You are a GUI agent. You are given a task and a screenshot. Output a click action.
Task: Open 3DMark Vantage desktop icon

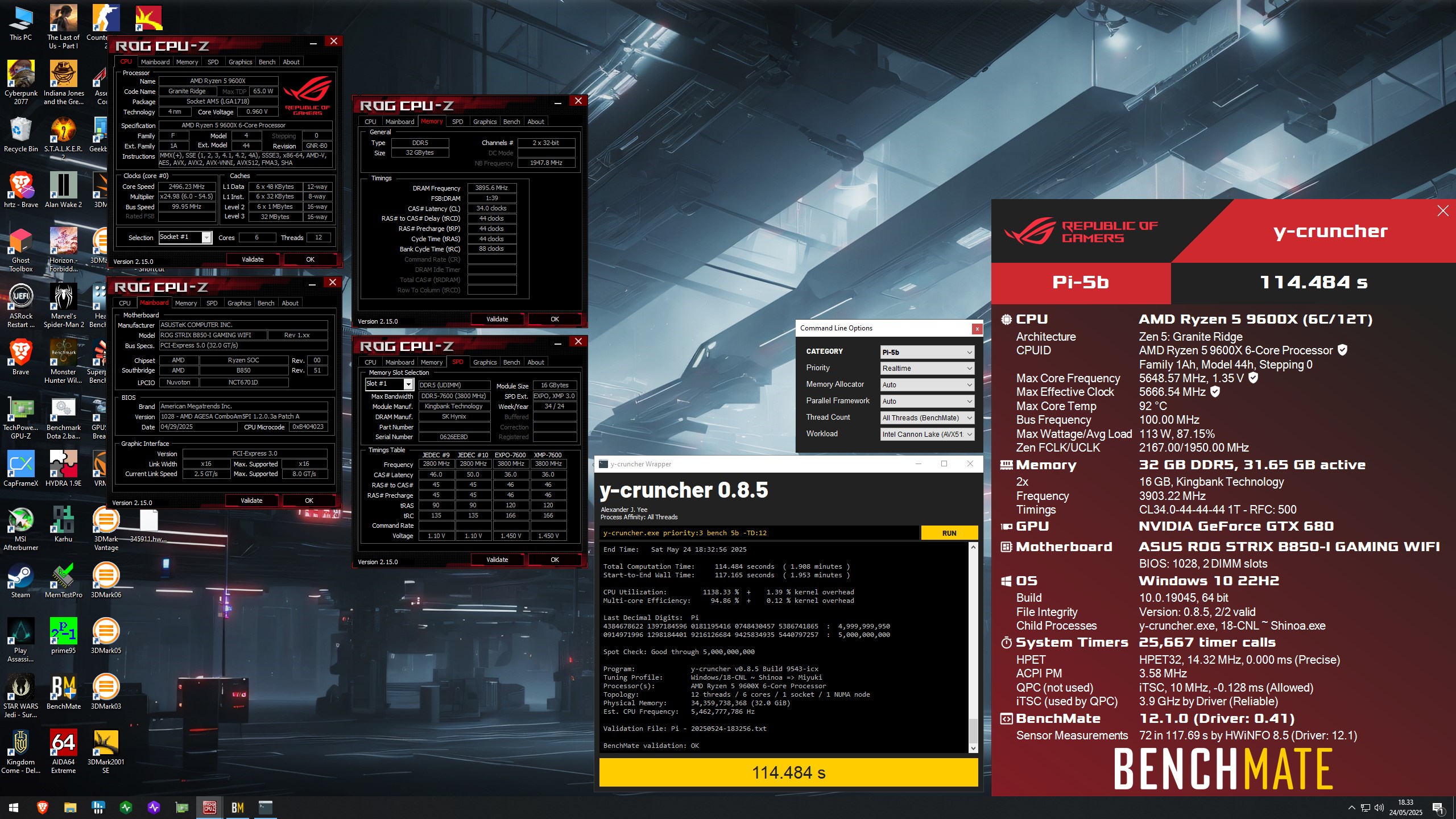pyautogui.click(x=106, y=529)
